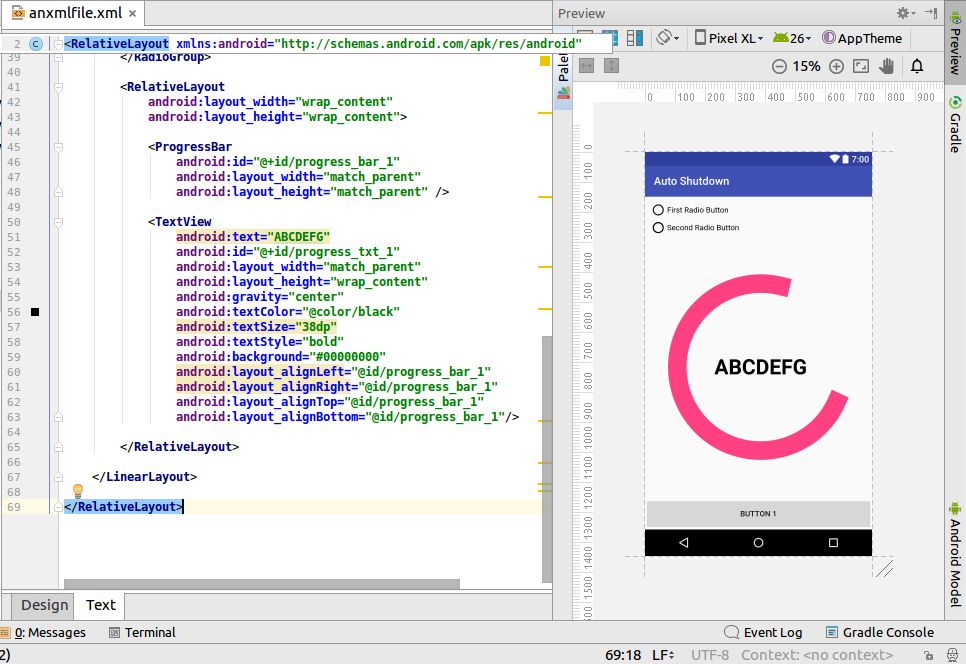This screenshot has width=966, height=664.
Task: Click the horizontal editor scrollbar
Action: click(x=262, y=584)
